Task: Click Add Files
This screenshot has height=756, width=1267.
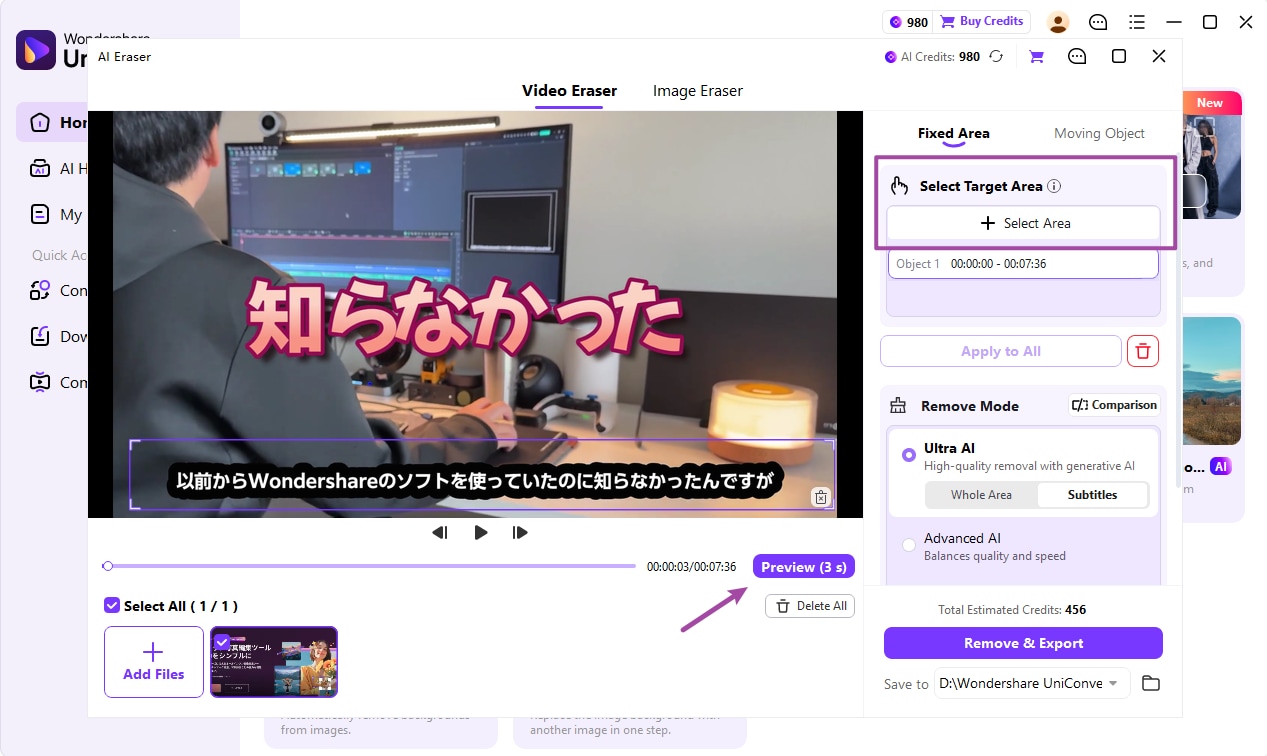Action: pyautogui.click(x=154, y=661)
